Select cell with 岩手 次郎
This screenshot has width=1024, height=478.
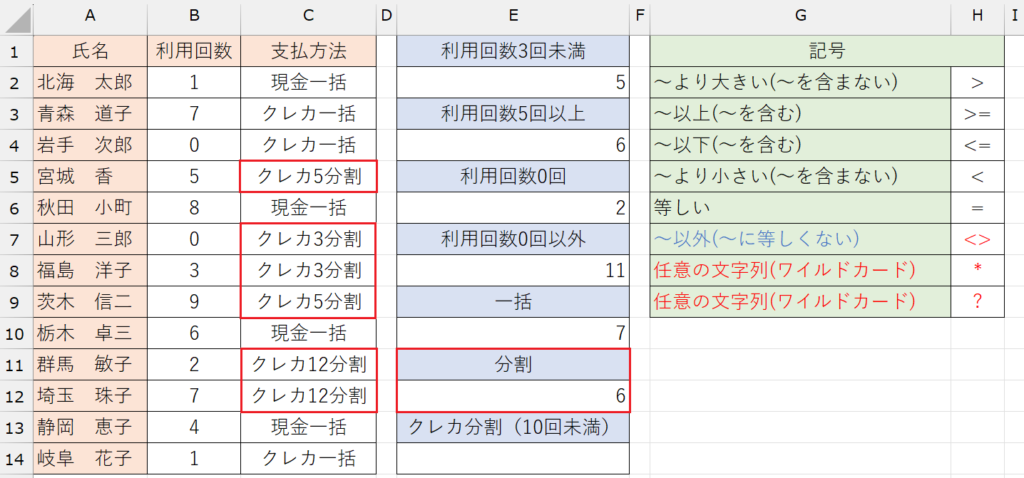click(91, 145)
